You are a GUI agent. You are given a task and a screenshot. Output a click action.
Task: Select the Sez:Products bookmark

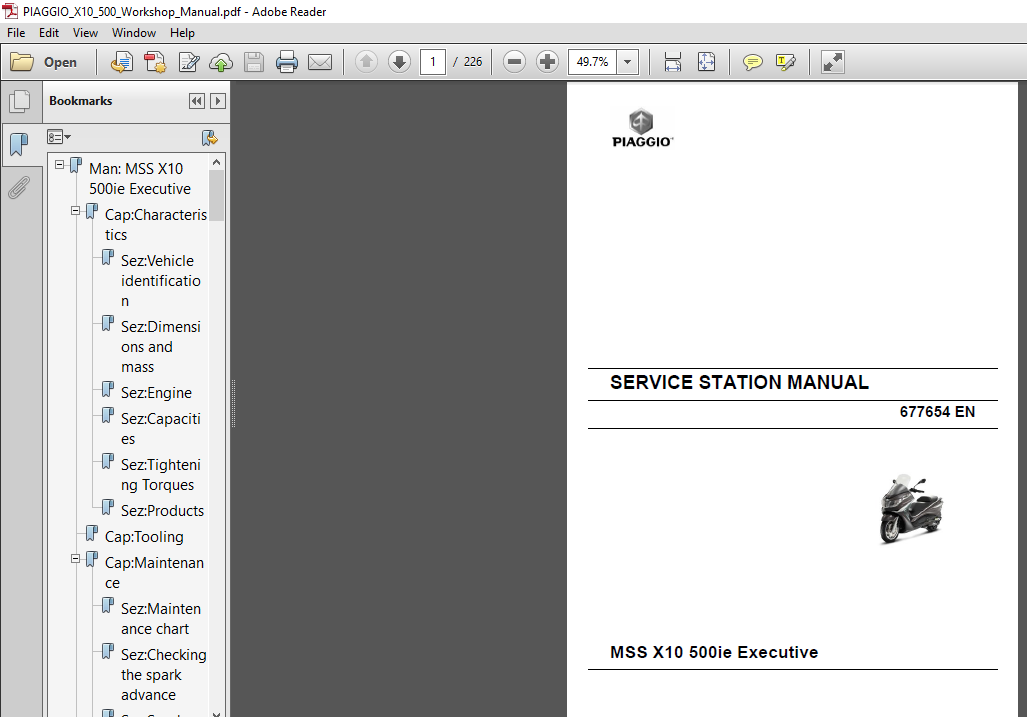click(162, 511)
